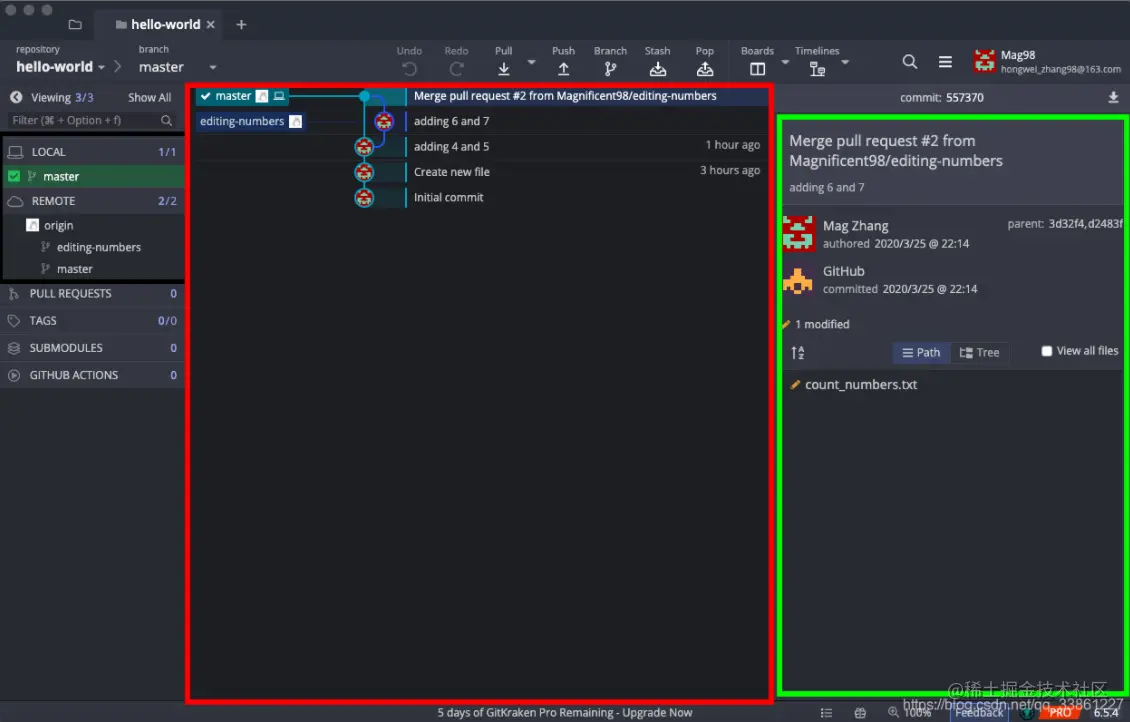
Task: Expand the PULL REQUESTS section
Action: point(92,293)
